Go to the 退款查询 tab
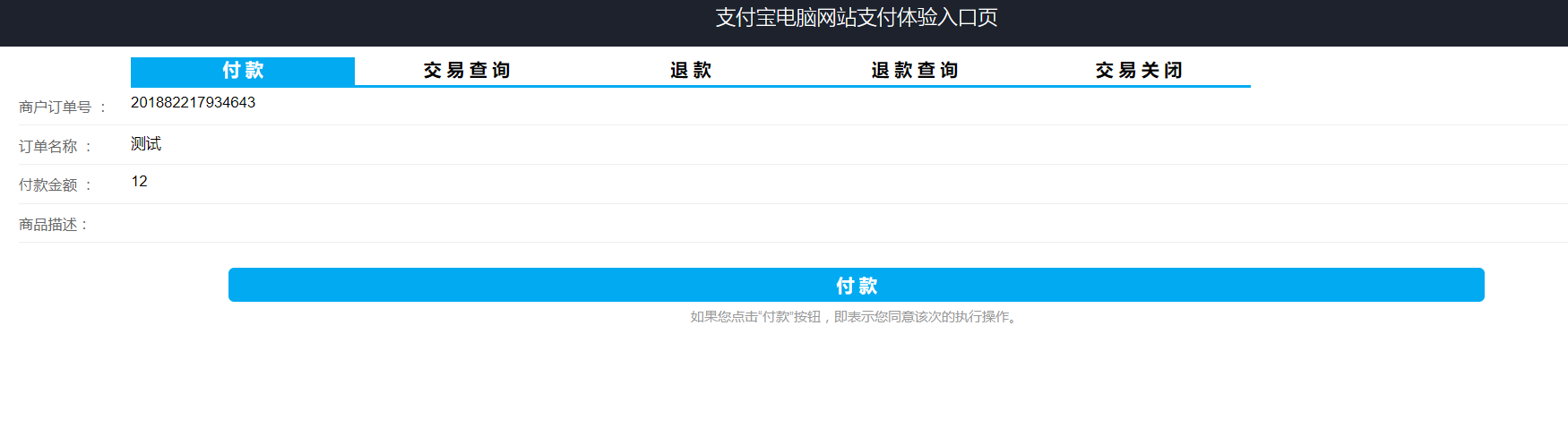 (915, 71)
